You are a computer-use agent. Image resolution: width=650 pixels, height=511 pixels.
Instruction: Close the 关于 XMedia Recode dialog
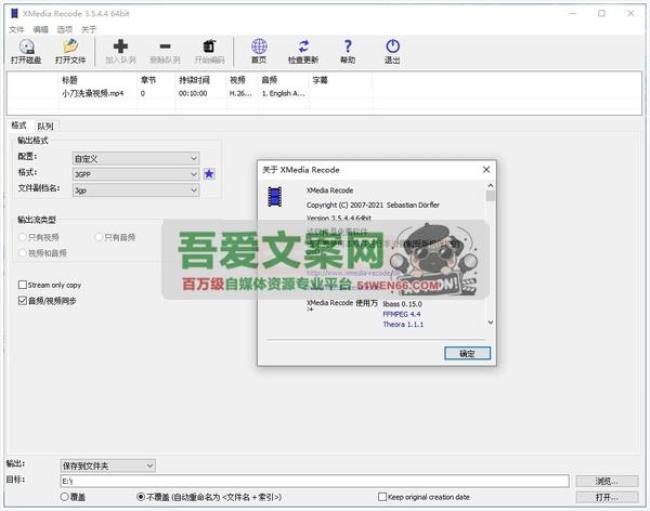click(x=486, y=170)
